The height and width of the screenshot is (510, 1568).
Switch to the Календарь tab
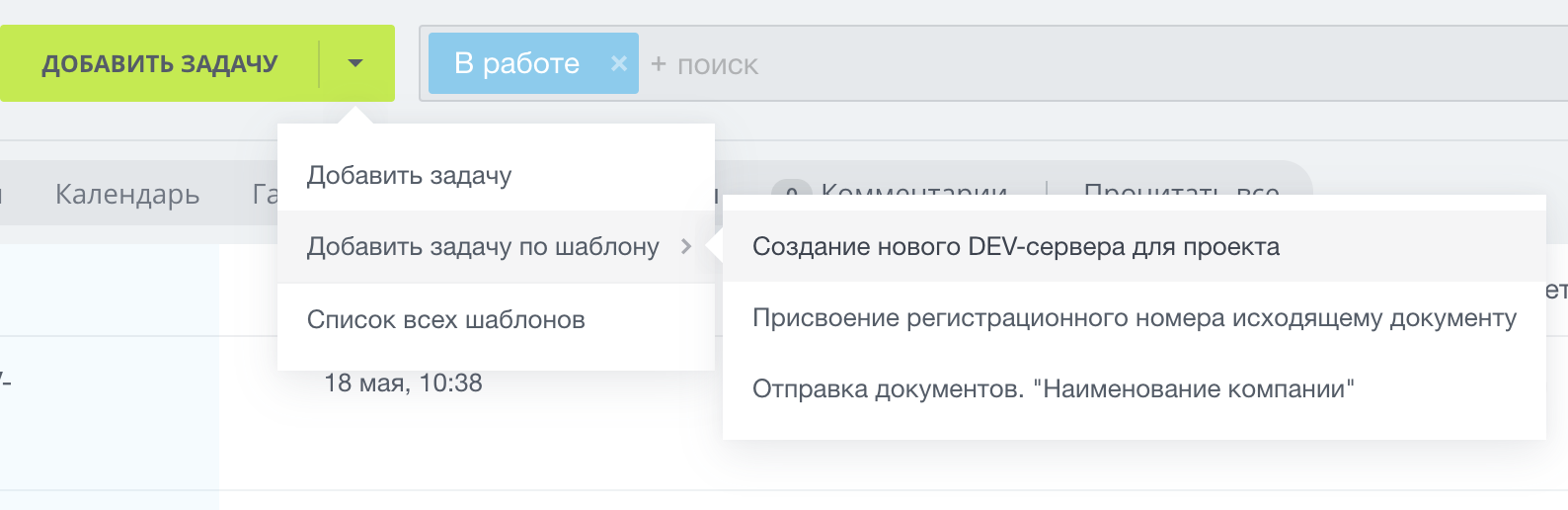(x=127, y=195)
